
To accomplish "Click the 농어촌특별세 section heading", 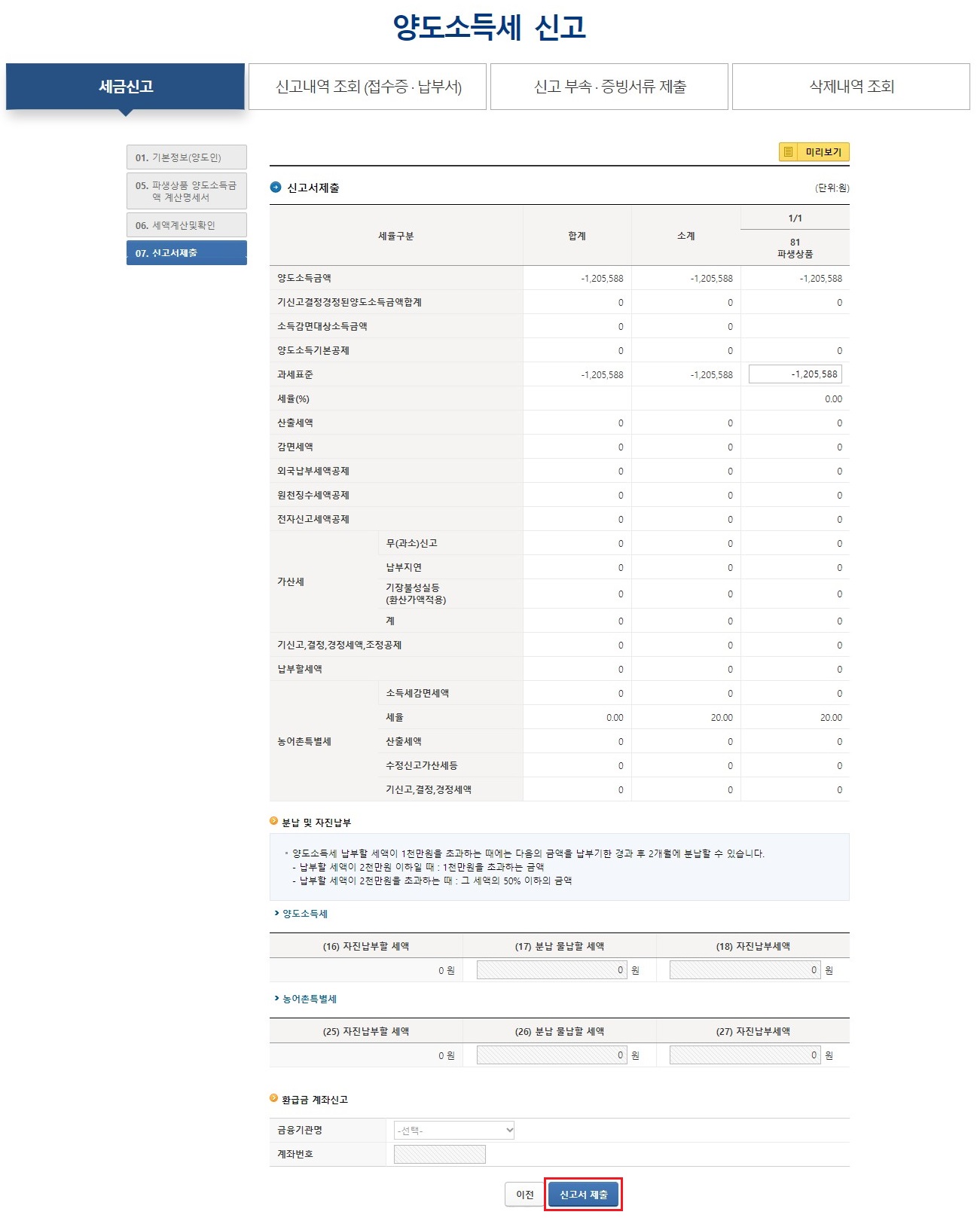I will tap(310, 999).
